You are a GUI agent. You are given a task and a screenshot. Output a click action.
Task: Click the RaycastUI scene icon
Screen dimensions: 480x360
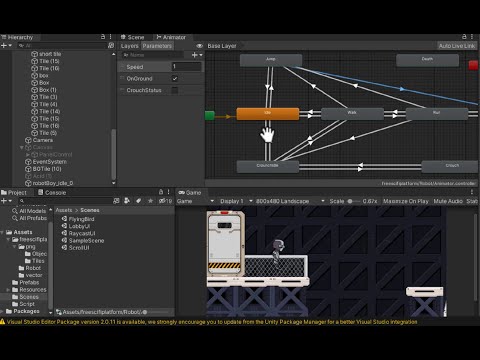point(64,233)
